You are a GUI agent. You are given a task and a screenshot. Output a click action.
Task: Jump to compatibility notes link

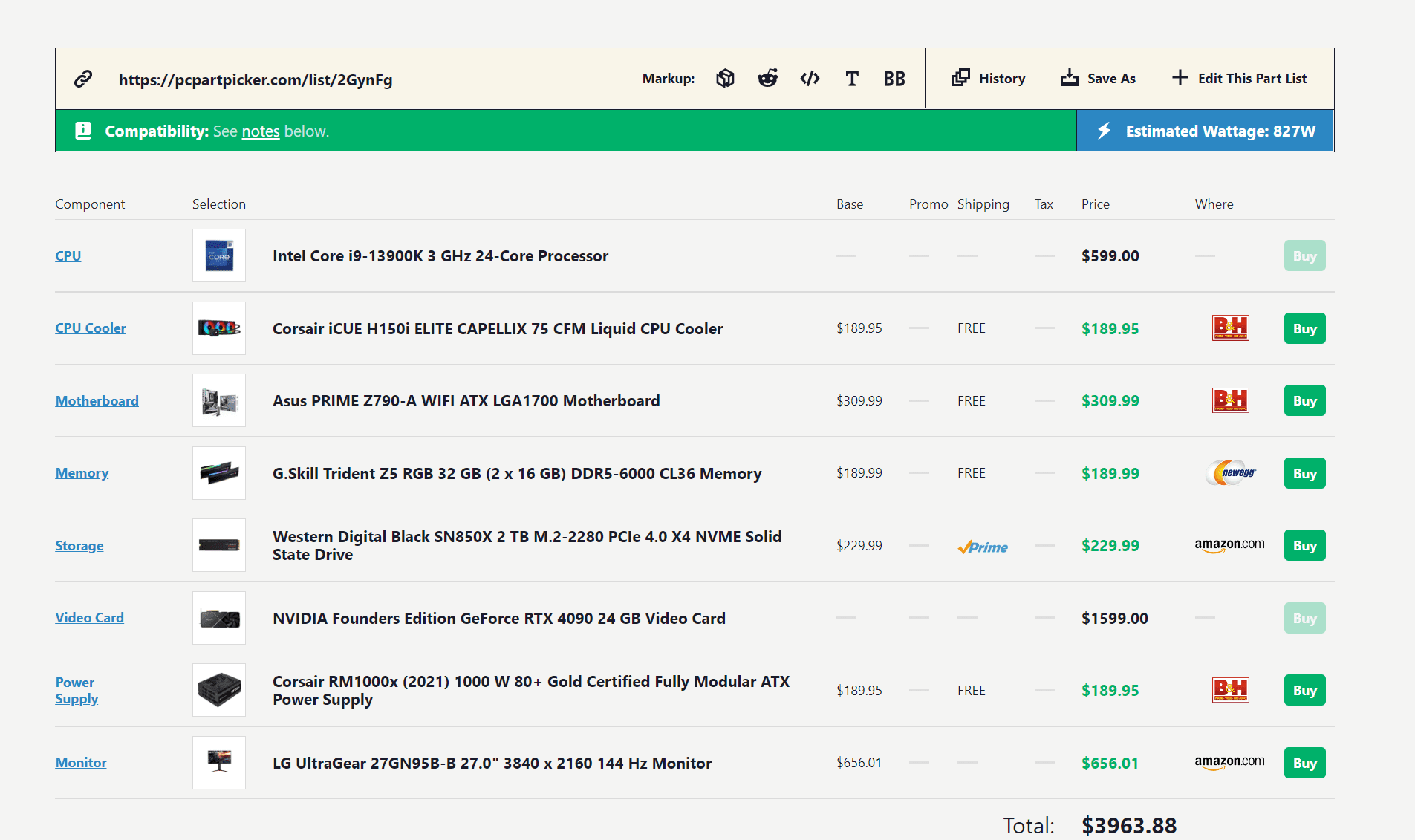[261, 131]
